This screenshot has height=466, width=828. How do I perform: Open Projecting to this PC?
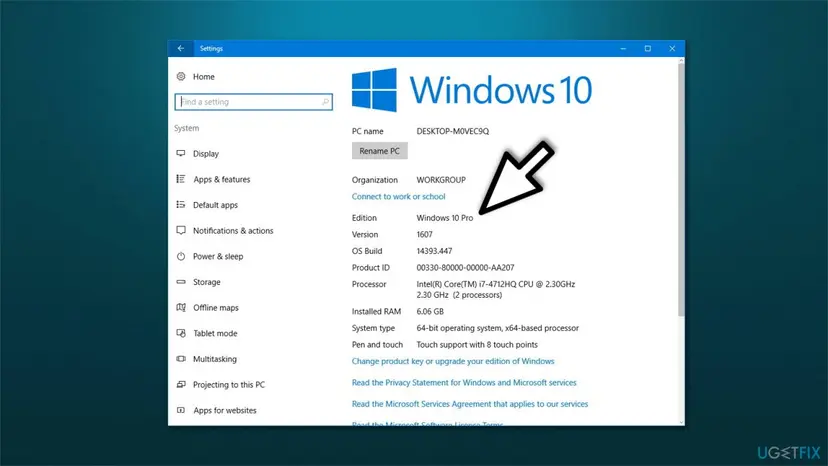pyautogui.click(x=229, y=385)
